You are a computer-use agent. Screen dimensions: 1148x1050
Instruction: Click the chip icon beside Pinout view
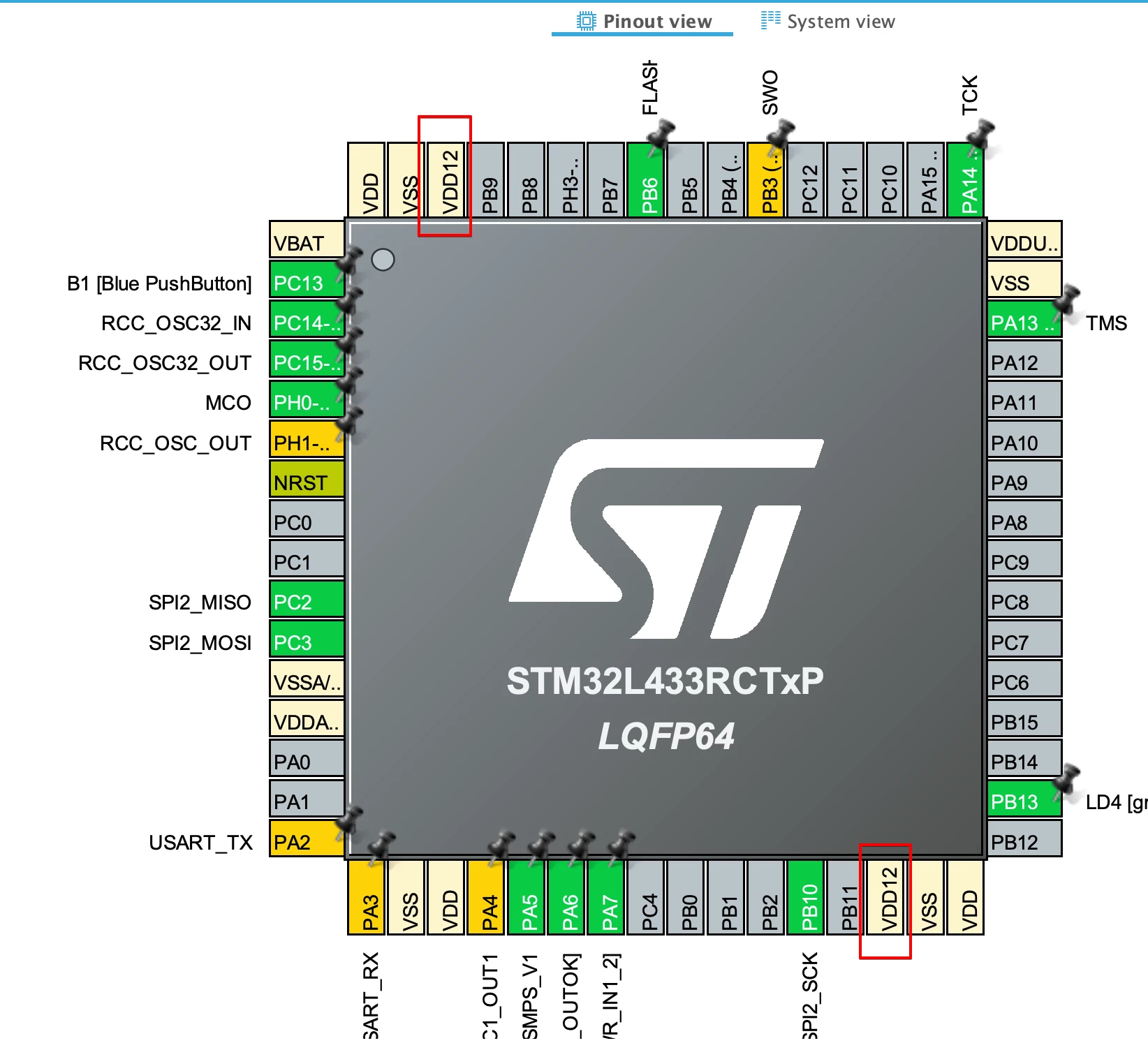coord(587,21)
